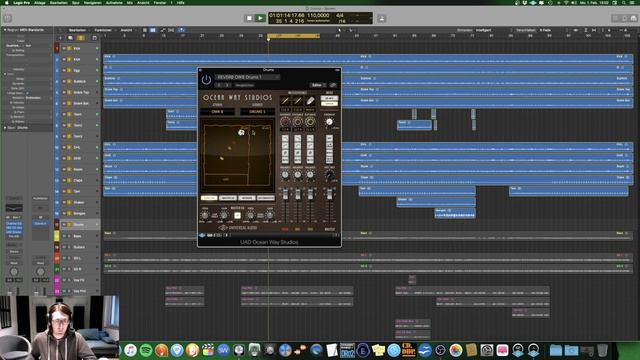Viewport: 640px width, 360px height.
Task: Select the first view button below the room display
Action: pos(209,198)
